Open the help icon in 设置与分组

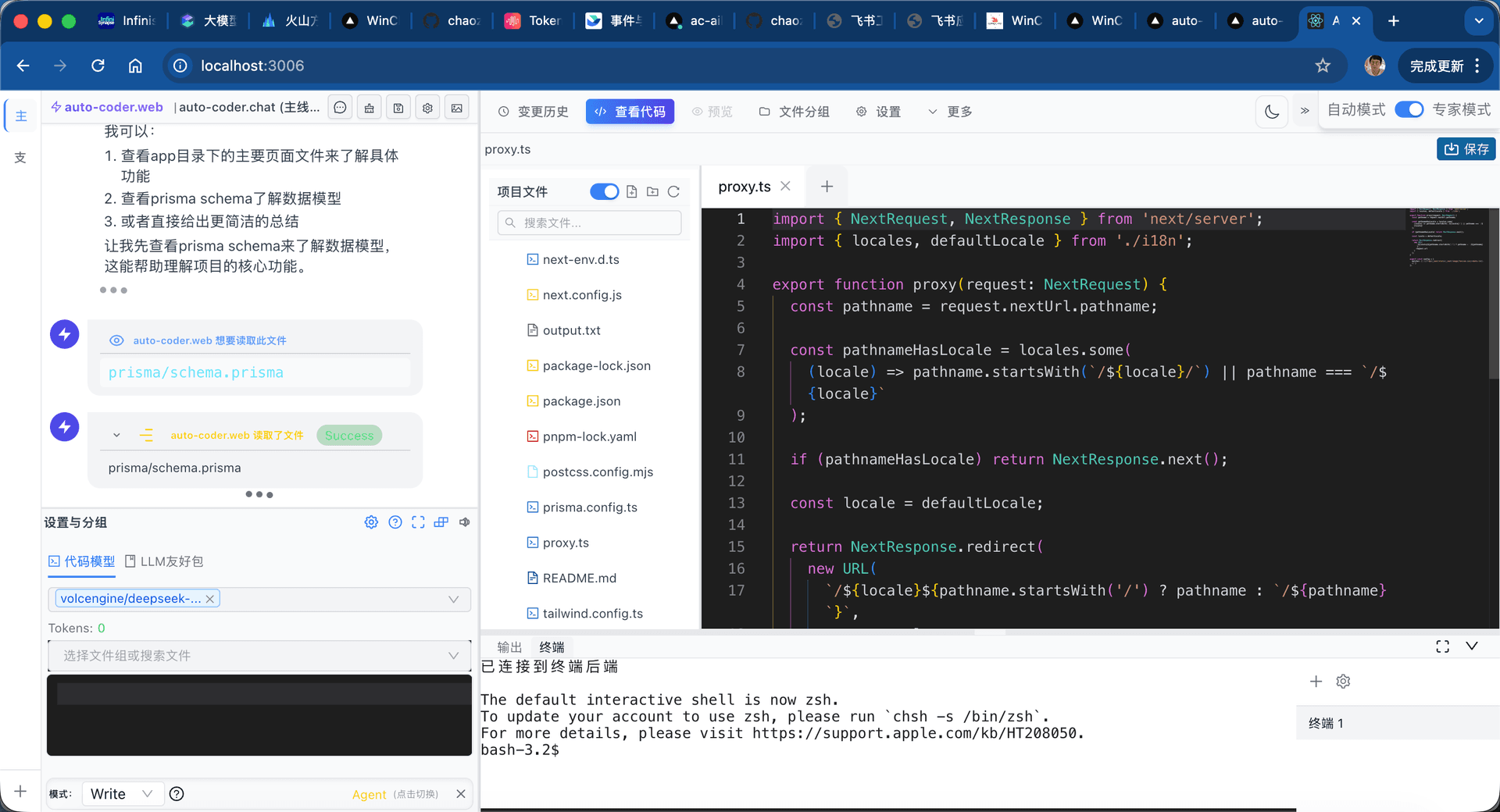pos(395,522)
